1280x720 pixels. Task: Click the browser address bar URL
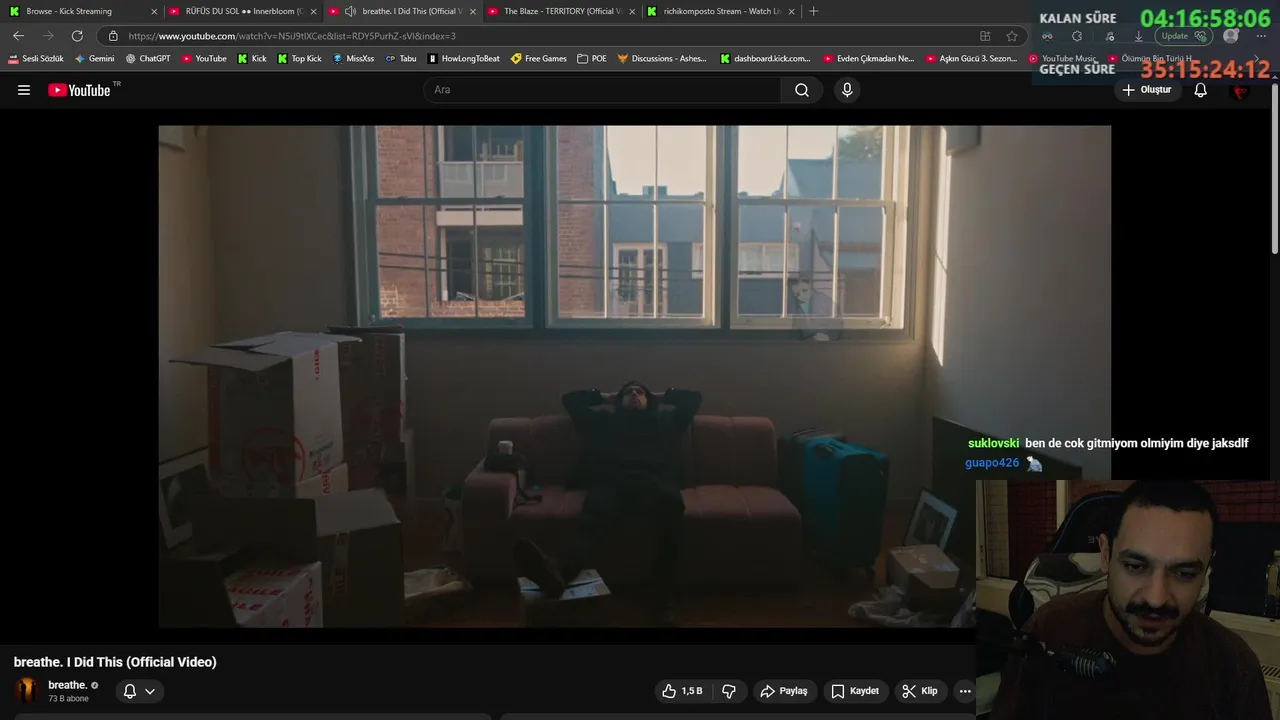(x=292, y=36)
